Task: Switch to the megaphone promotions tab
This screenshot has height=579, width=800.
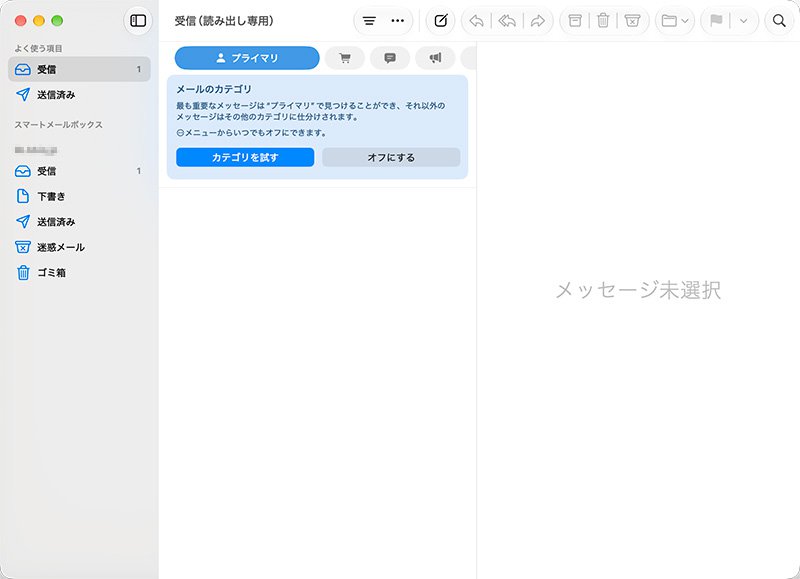Action: click(x=435, y=58)
